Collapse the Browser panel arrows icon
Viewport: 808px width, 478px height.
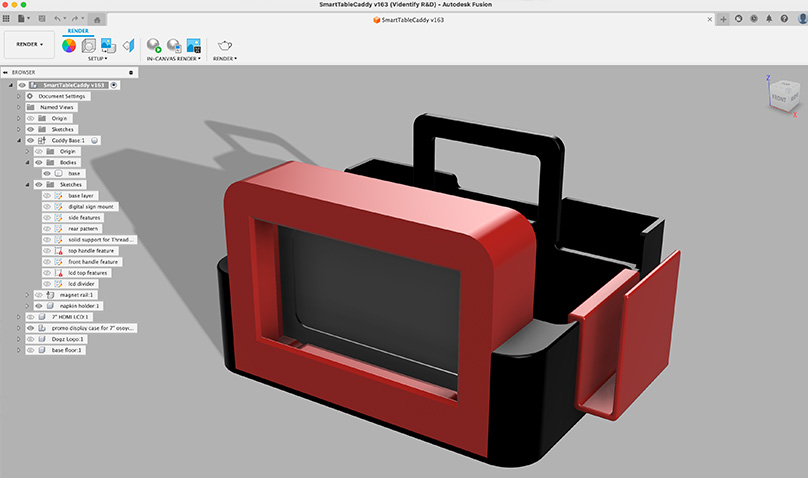click(x=5, y=73)
